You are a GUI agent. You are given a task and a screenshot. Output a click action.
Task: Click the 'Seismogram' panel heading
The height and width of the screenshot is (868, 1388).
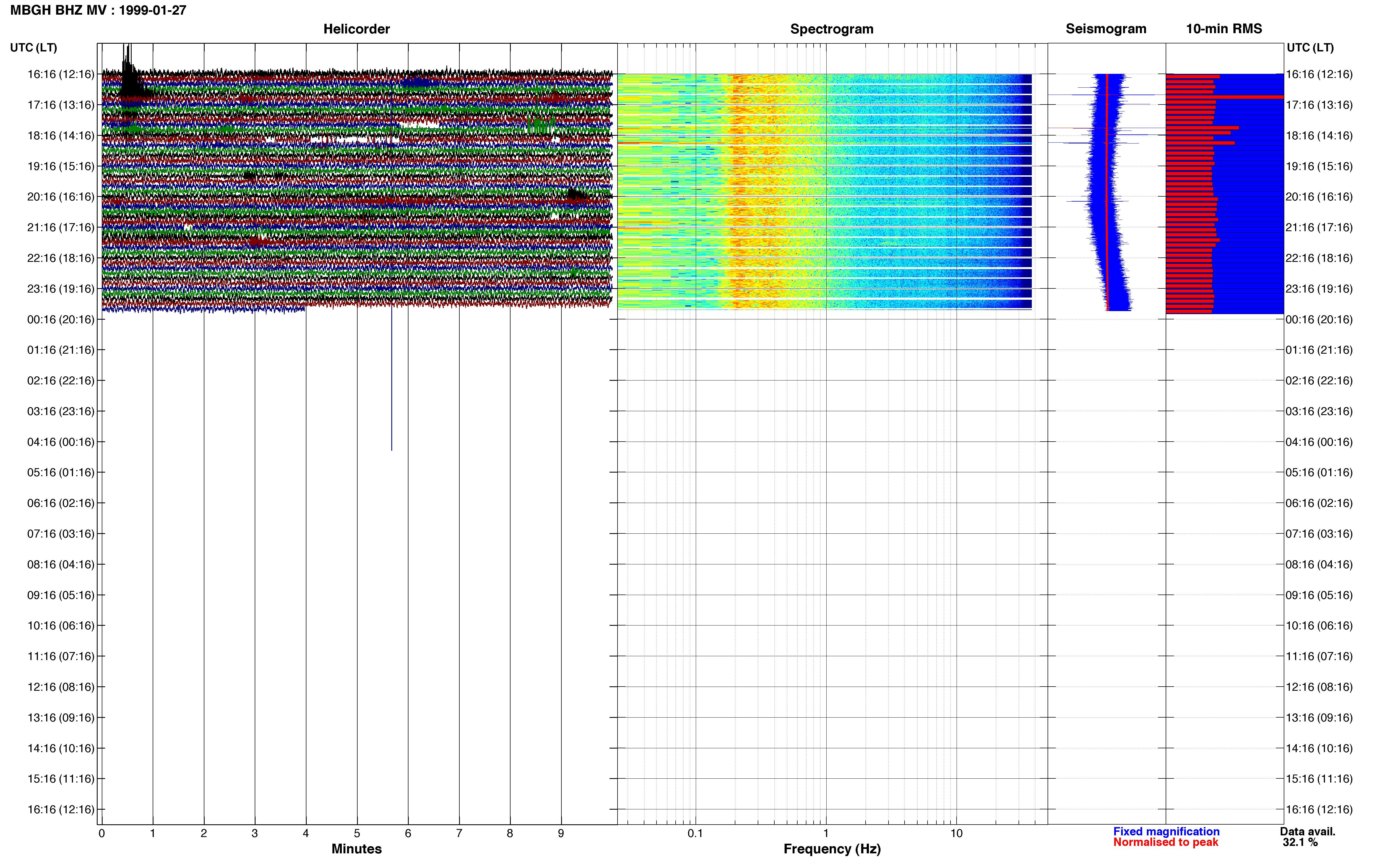(x=1106, y=29)
